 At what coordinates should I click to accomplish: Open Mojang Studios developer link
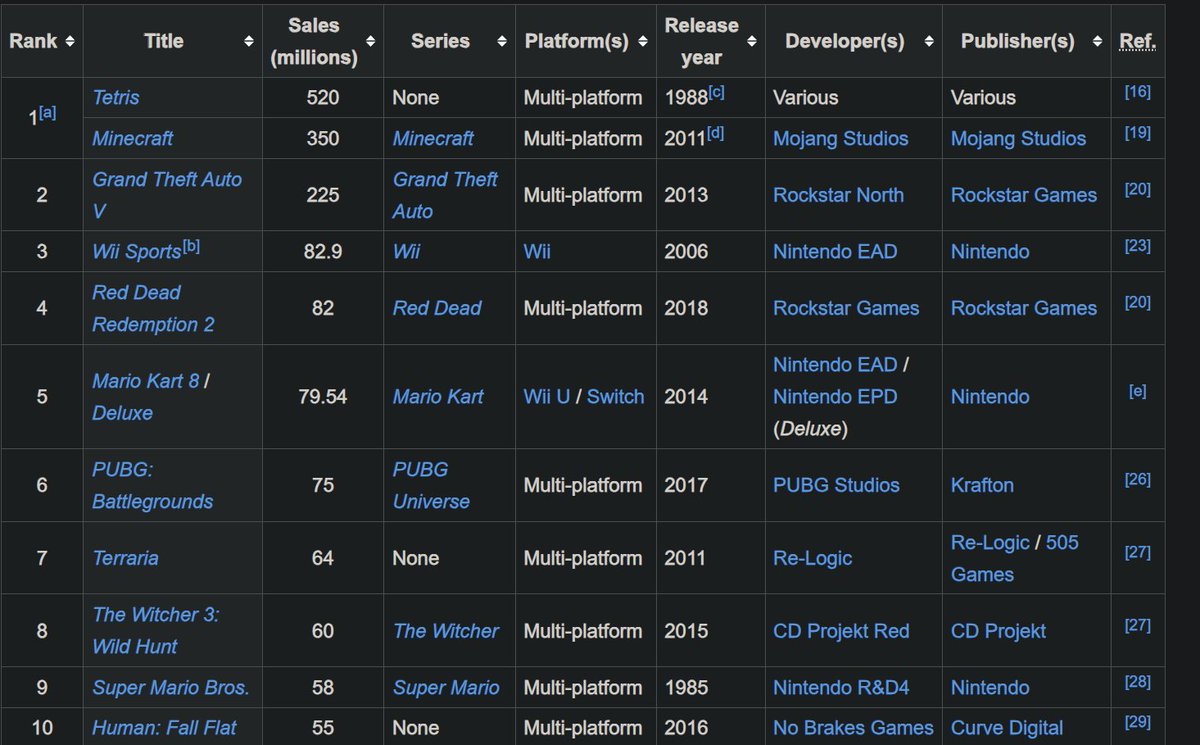pyautogui.click(x=841, y=138)
